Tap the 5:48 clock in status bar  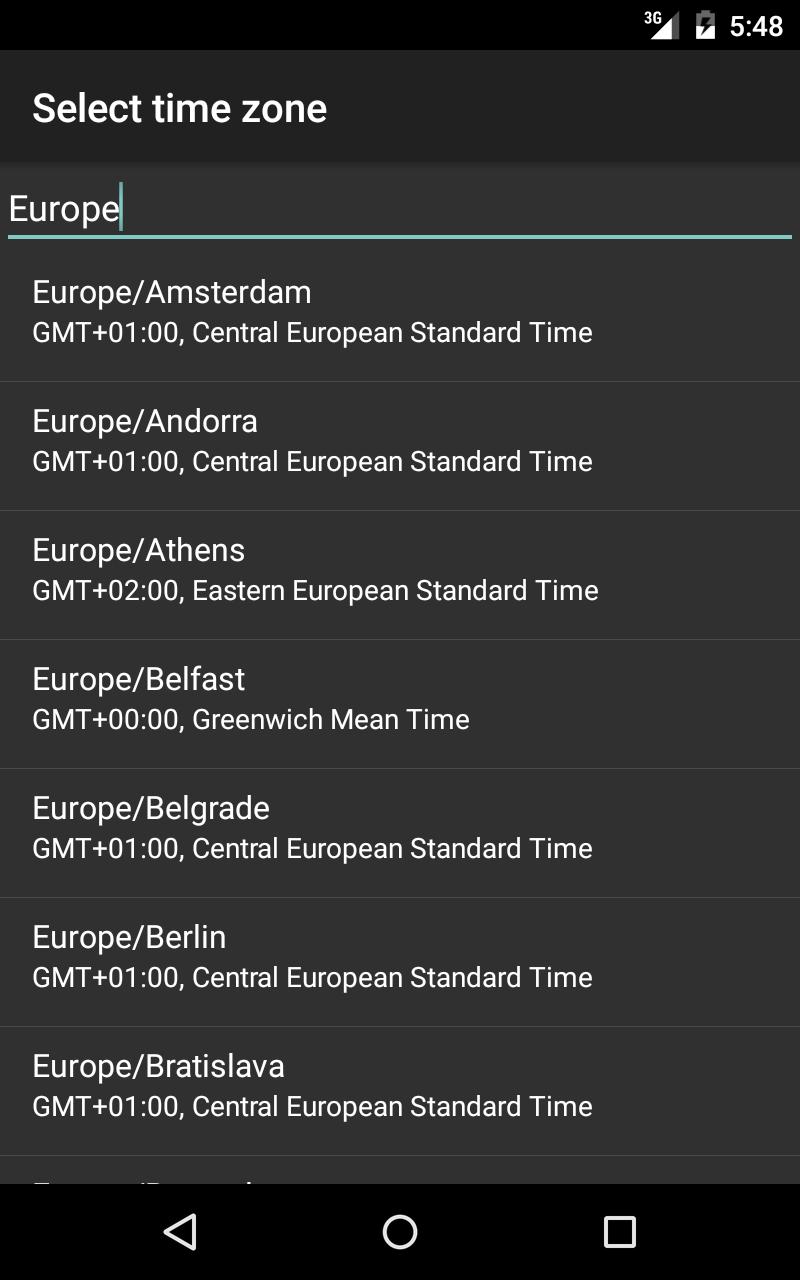tap(756, 26)
